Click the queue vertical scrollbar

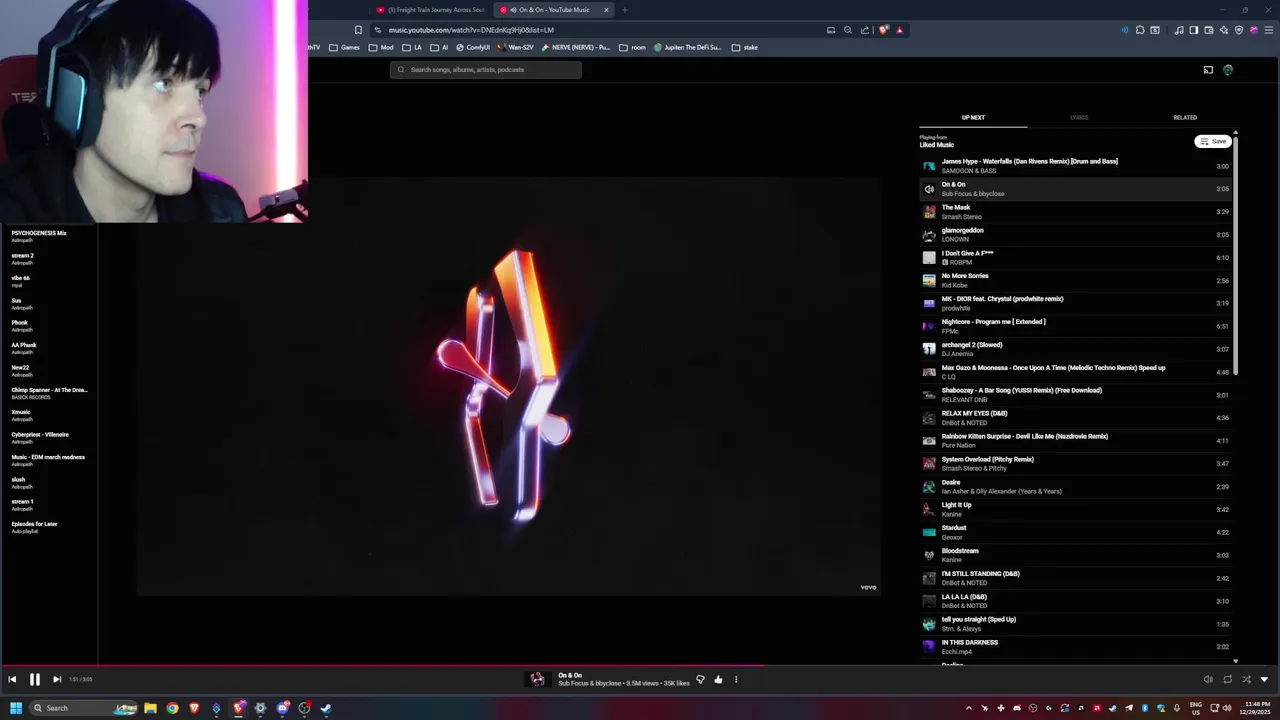point(1235,255)
